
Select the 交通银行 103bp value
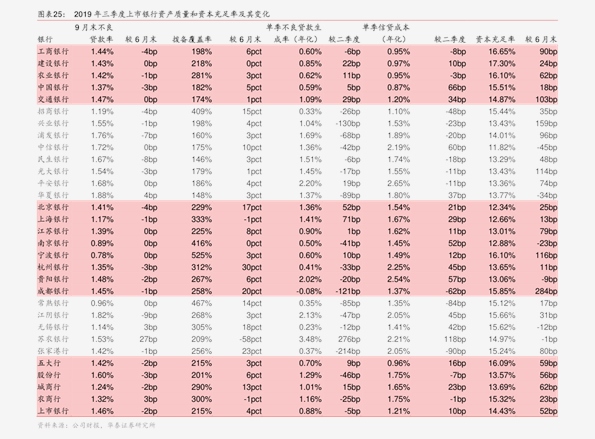(x=546, y=99)
